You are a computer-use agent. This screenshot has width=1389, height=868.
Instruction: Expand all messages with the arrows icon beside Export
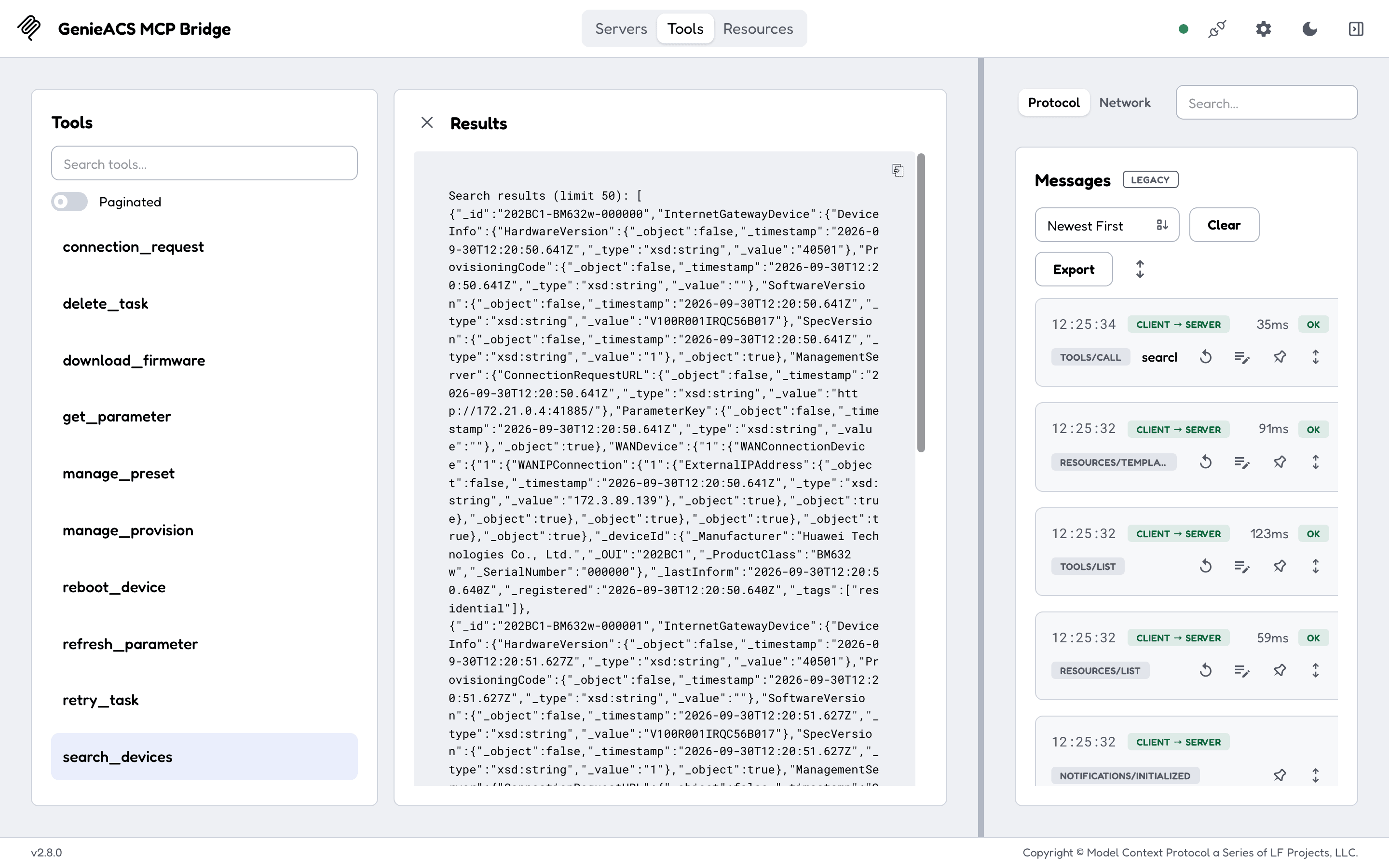coord(1140,269)
